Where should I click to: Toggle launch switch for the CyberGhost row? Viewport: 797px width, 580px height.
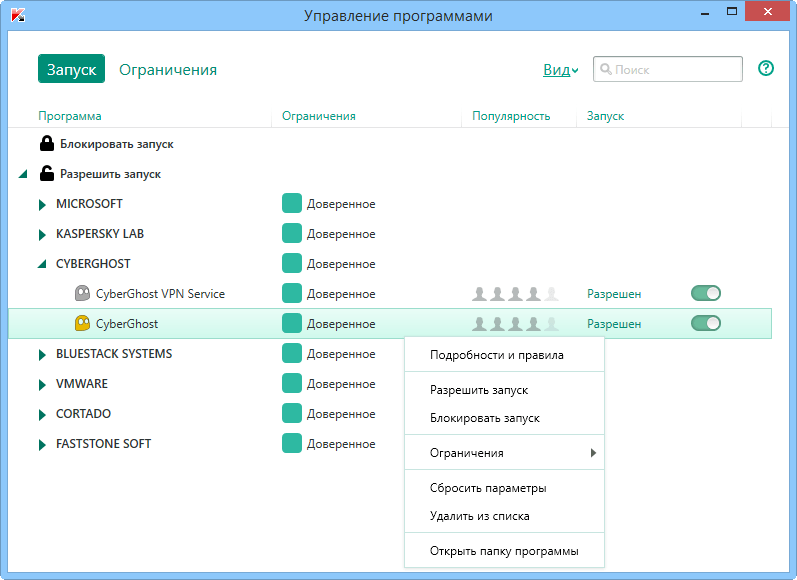click(706, 323)
